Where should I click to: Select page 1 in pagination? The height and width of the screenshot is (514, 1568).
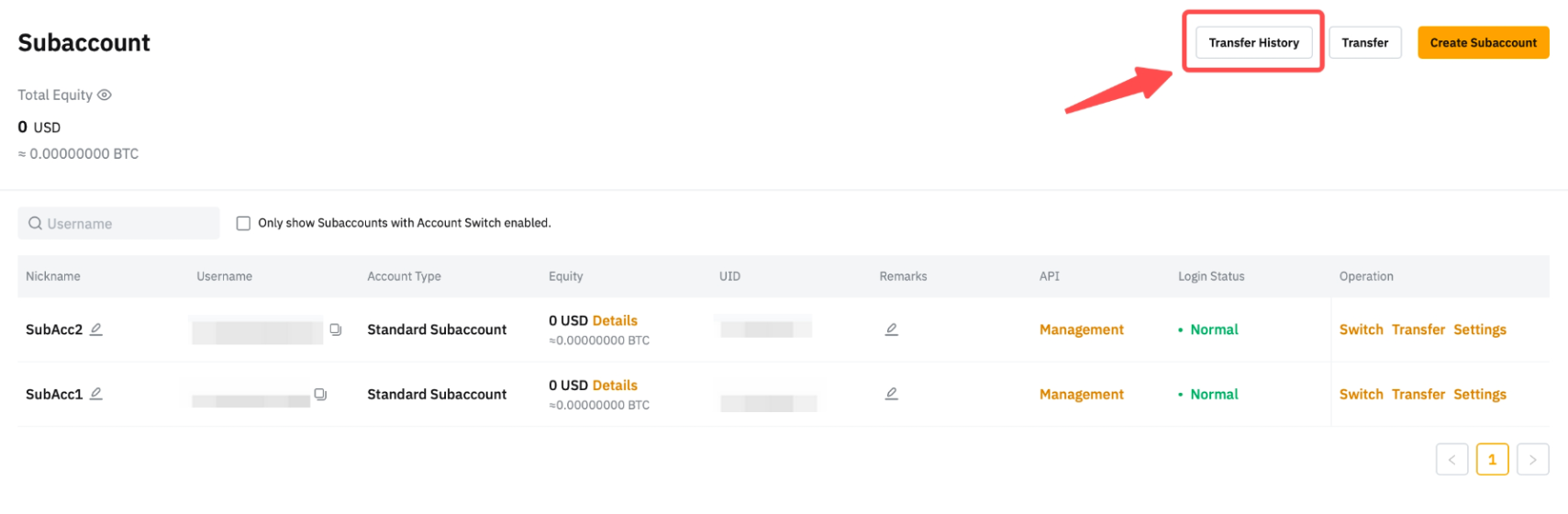(x=1492, y=459)
